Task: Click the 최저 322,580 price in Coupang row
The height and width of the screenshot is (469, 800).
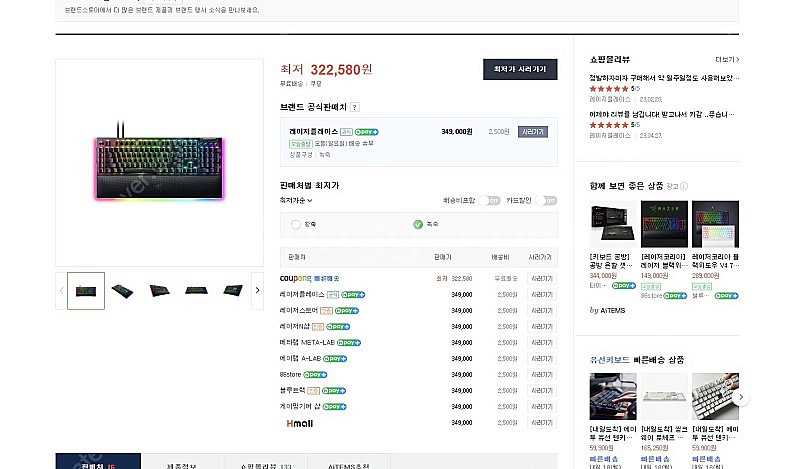Action: pyautogui.click(x=454, y=279)
